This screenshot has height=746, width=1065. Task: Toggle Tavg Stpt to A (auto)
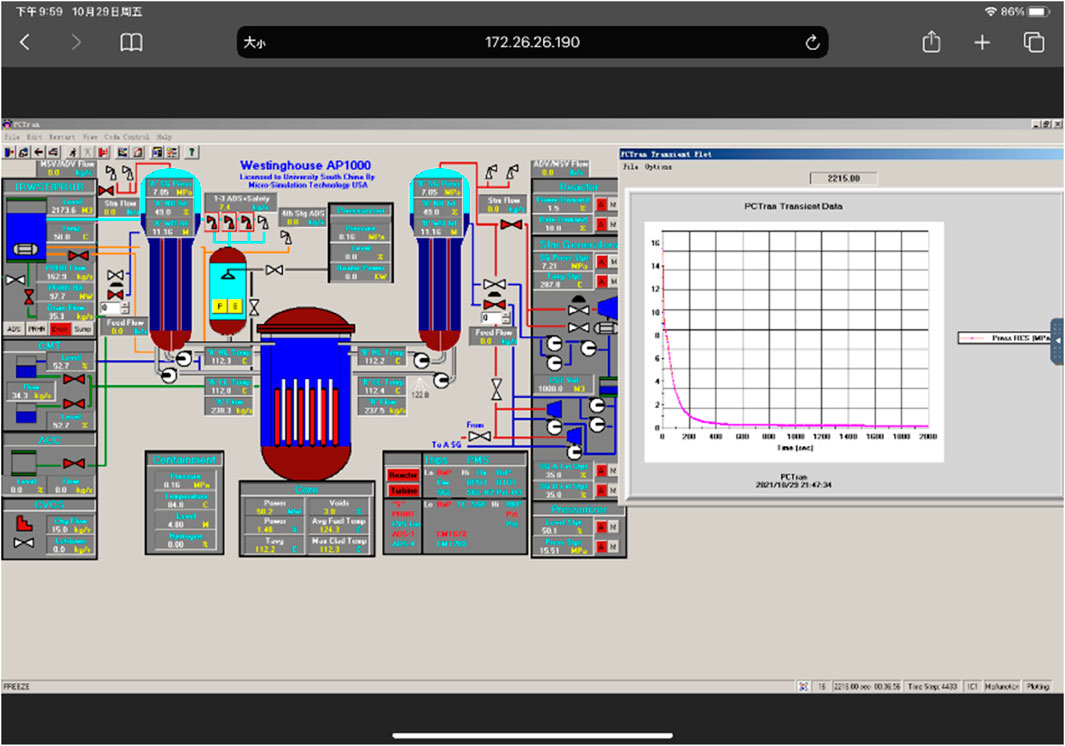coord(602,281)
